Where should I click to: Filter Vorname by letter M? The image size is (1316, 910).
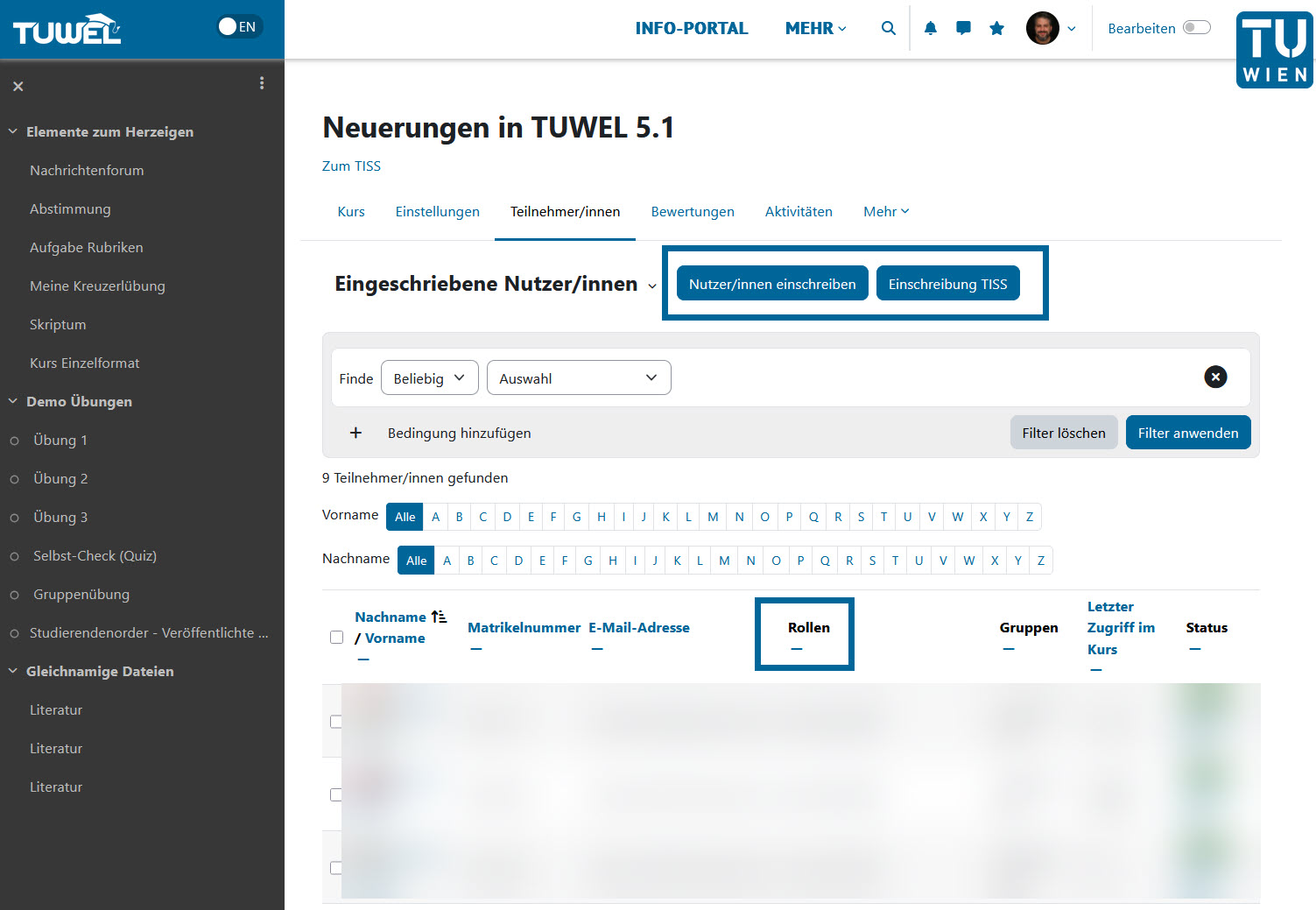(713, 517)
